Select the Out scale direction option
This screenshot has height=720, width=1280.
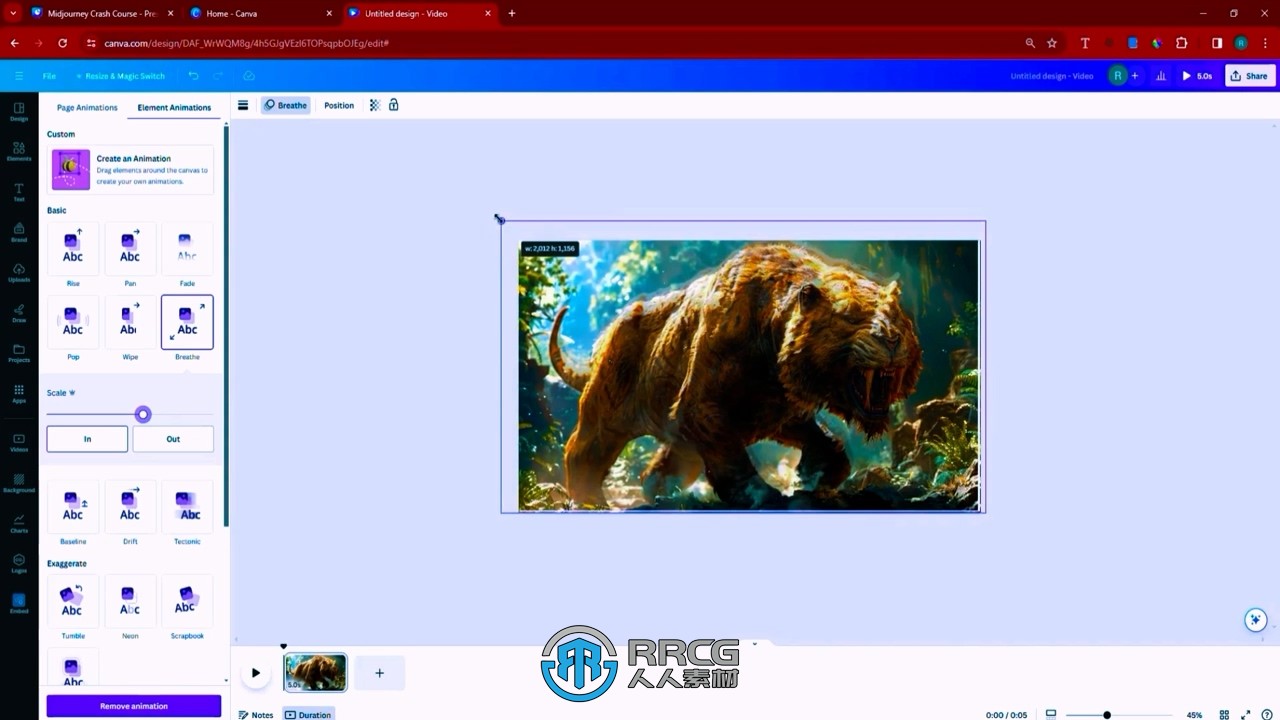(173, 439)
